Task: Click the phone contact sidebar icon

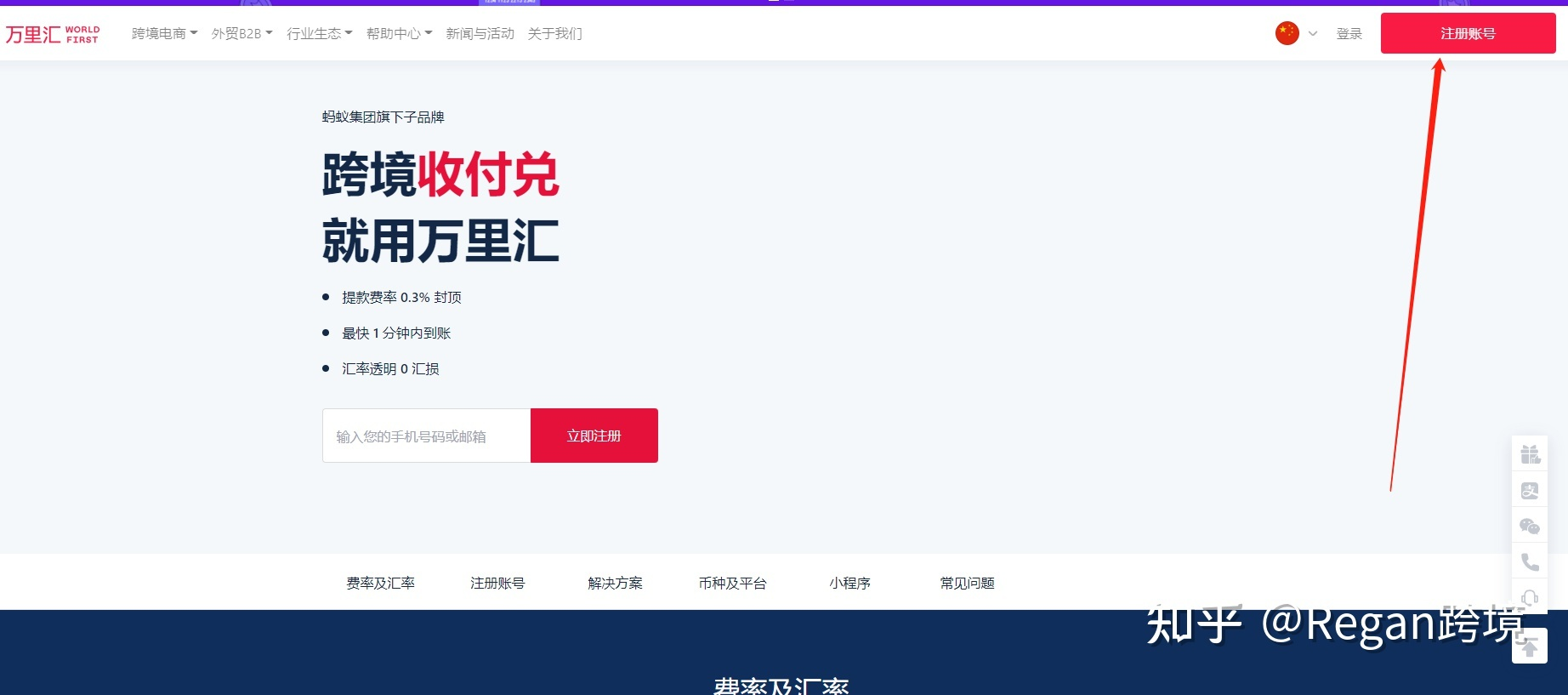Action: click(1530, 562)
